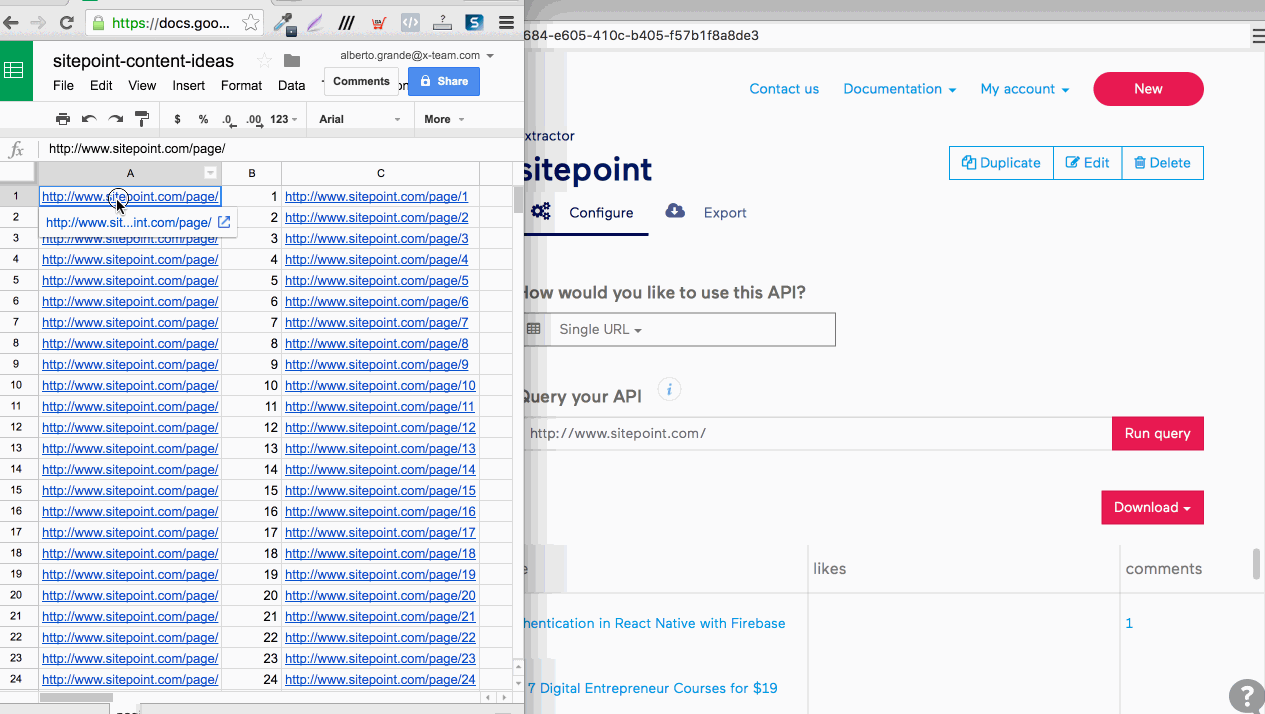Open the Insert menu
Viewport: 1265px width, 714px height.
pos(189,86)
